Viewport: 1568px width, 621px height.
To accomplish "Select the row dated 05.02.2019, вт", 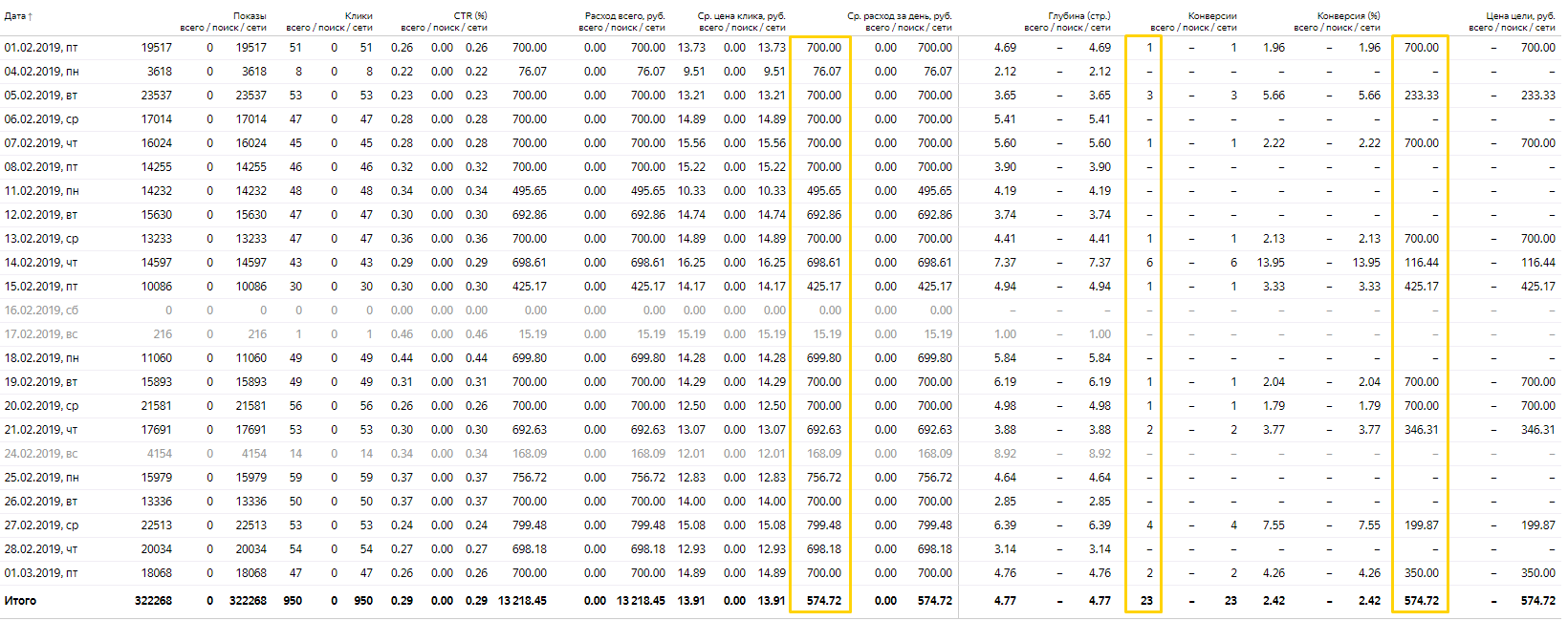I will (779, 96).
